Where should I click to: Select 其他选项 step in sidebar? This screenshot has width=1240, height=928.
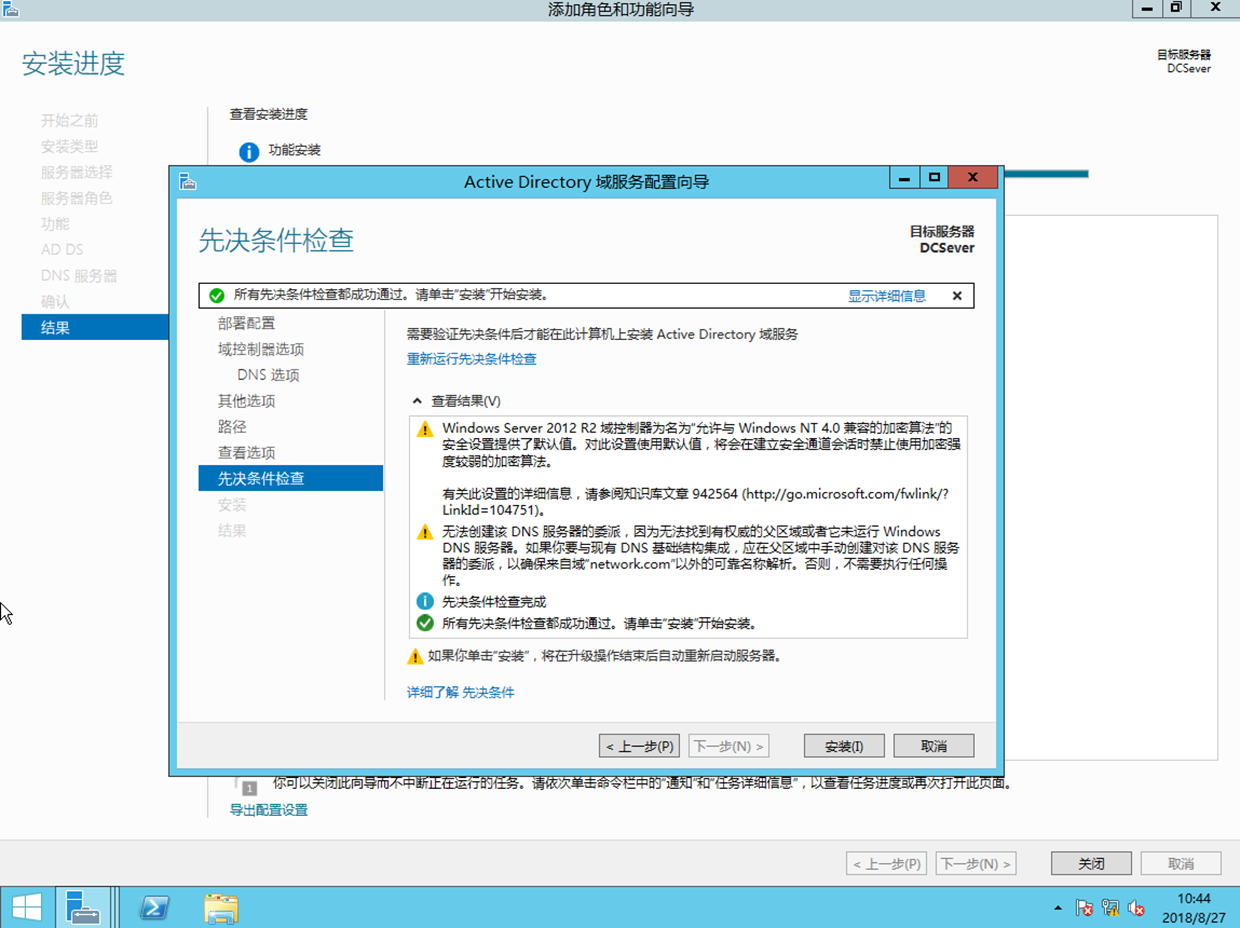(x=247, y=401)
